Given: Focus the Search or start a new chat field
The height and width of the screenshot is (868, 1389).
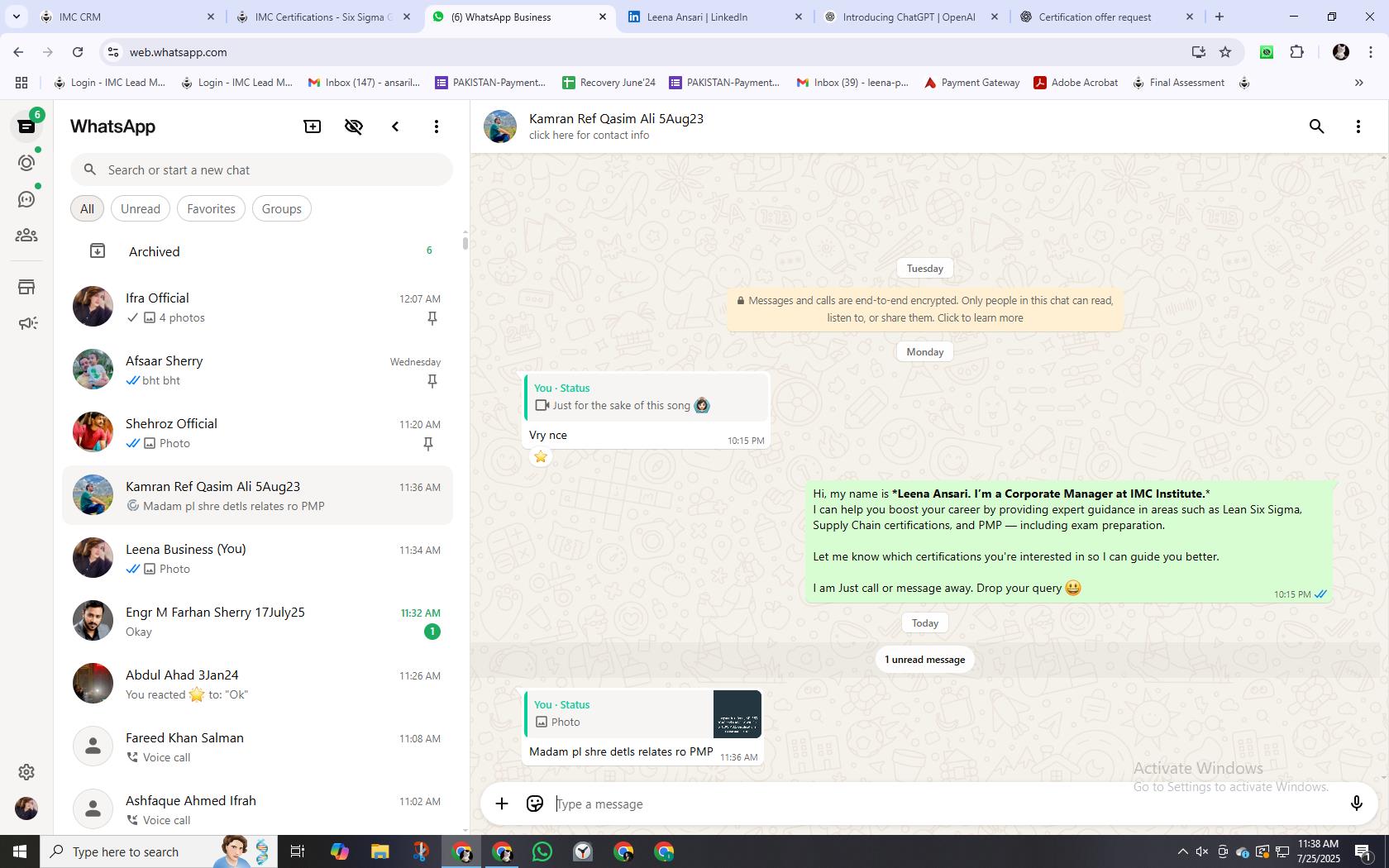Looking at the screenshot, I should point(261,169).
